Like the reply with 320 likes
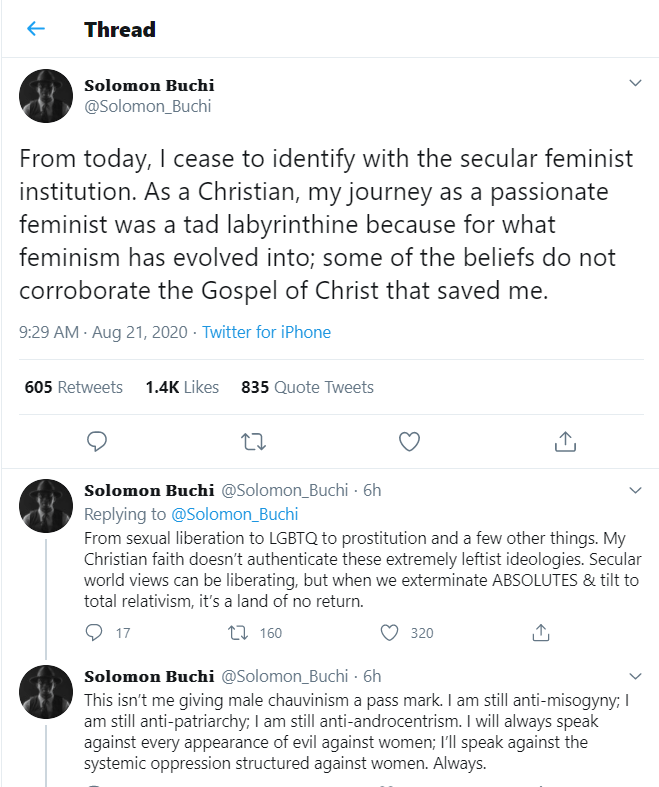Screen dimensions: 659x787 [390, 632]
